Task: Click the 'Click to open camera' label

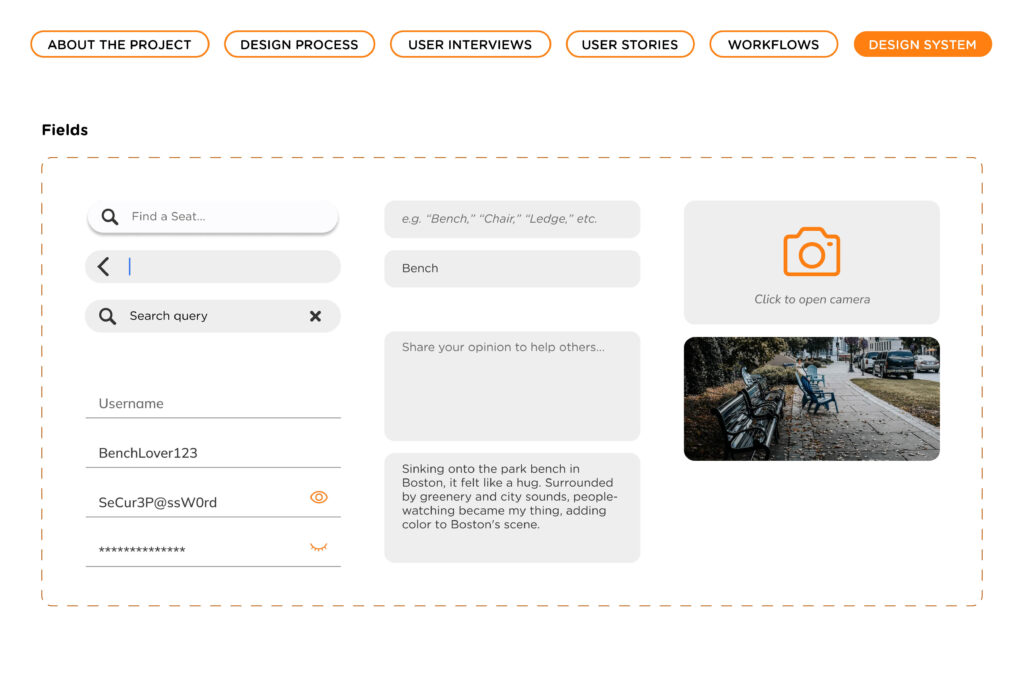Action: (x=812, y=299)
